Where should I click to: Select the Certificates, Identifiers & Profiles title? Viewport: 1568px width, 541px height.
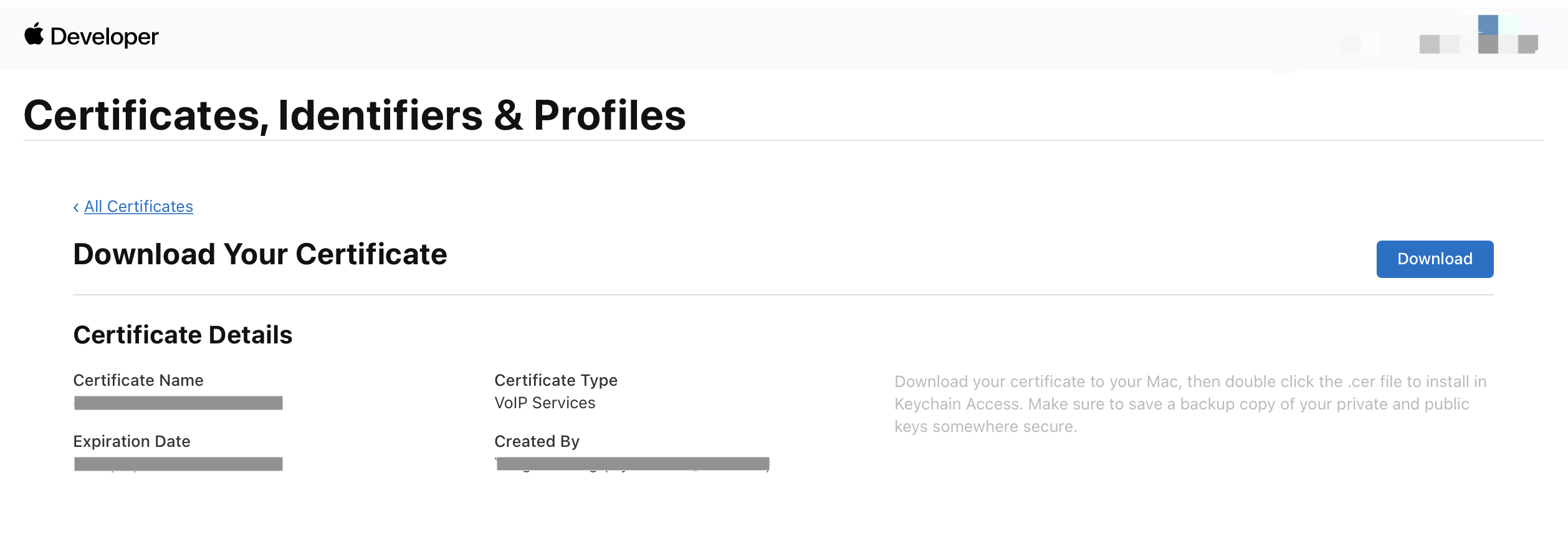click(355, 115)
